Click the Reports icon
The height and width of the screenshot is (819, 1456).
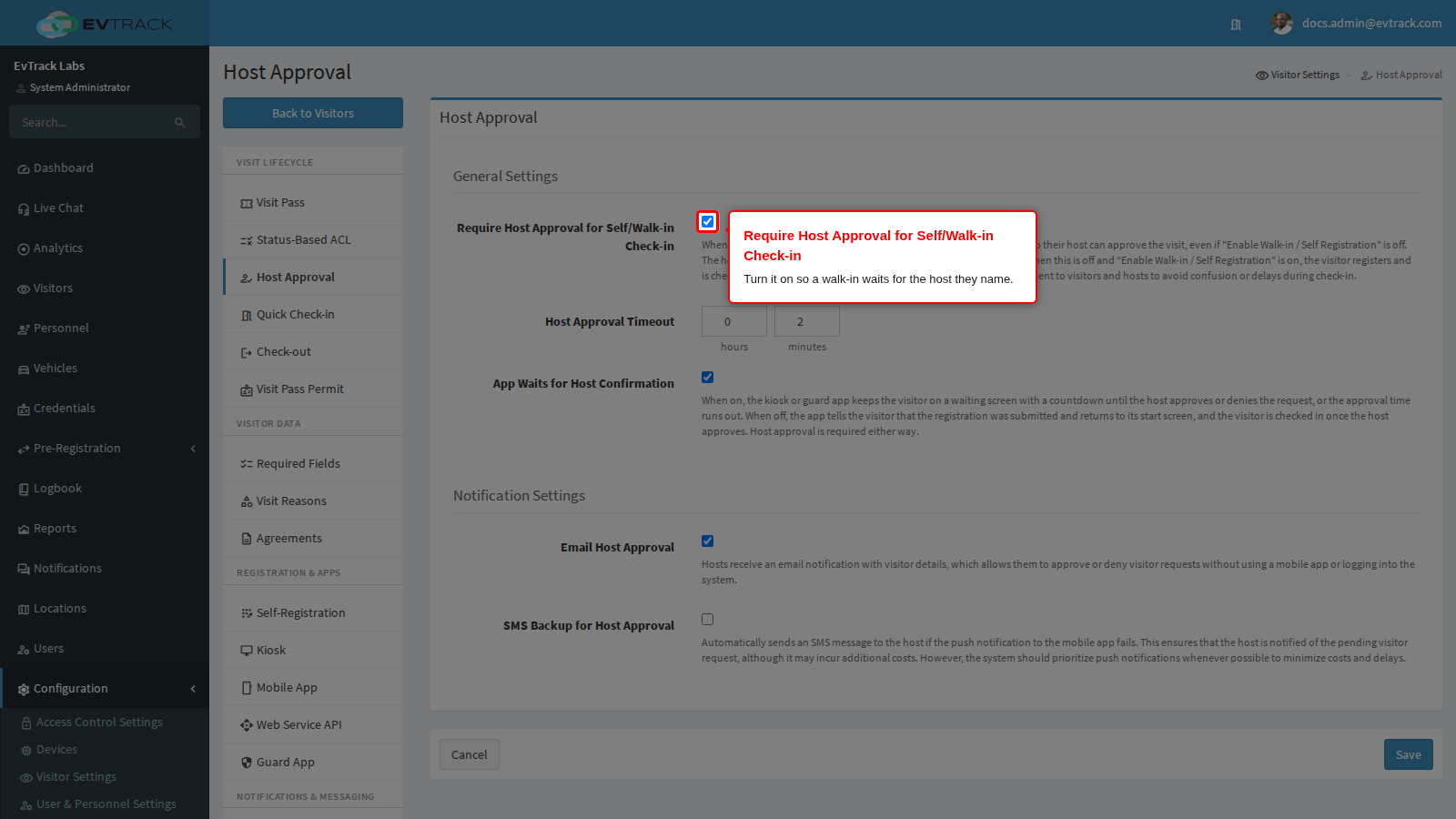click(x=24, y=530)
